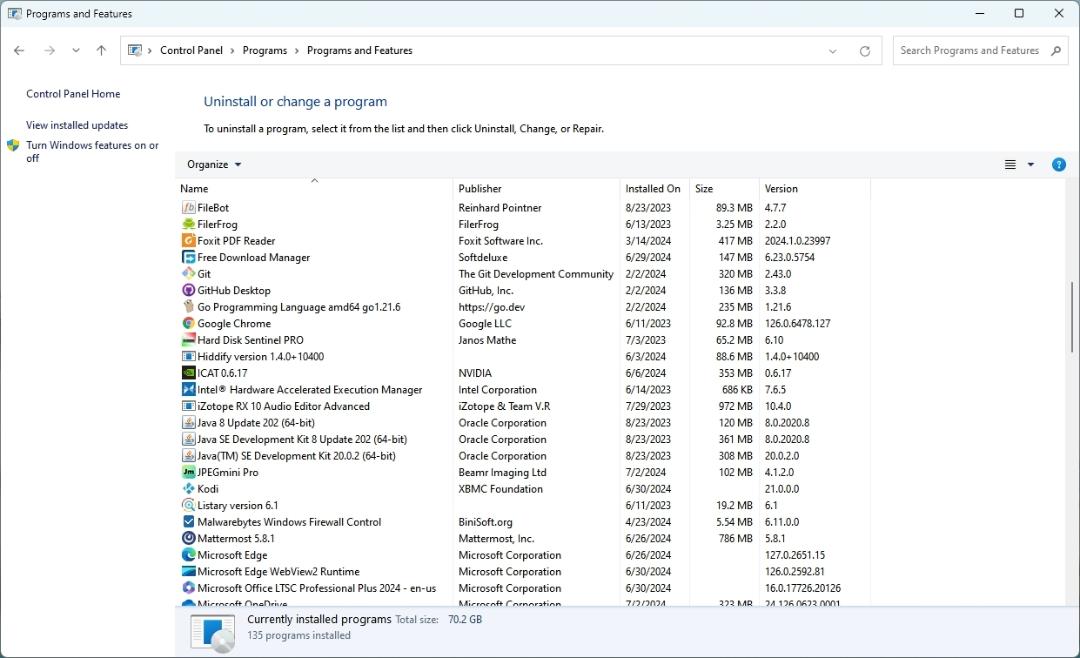The height and width of the screenshot is (658, 1080).
Task: Sort by the Publisher column header
Action: [x=537, y=188]
